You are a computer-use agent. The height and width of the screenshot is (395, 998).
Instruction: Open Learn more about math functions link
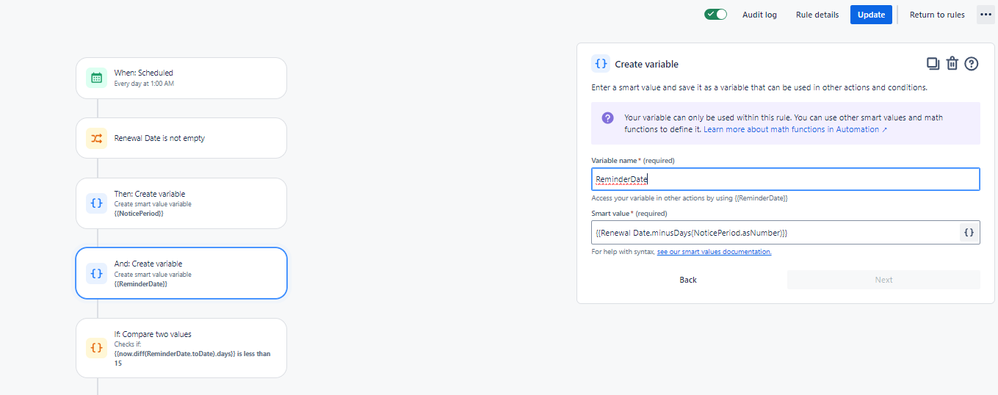tap(795, 129)
